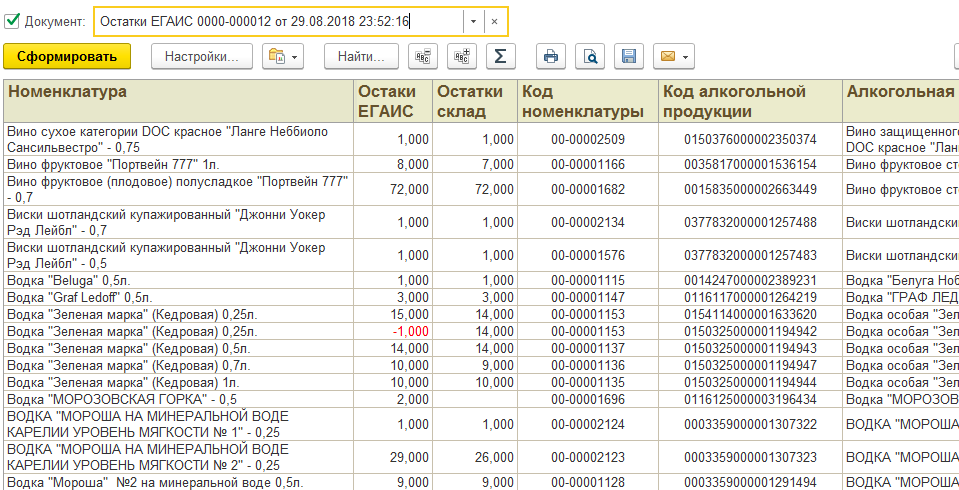Image resolution: width=959 pixels, height=490 pixels.
Task: Click the Сформировать button
Action: [x=67, y=57]
